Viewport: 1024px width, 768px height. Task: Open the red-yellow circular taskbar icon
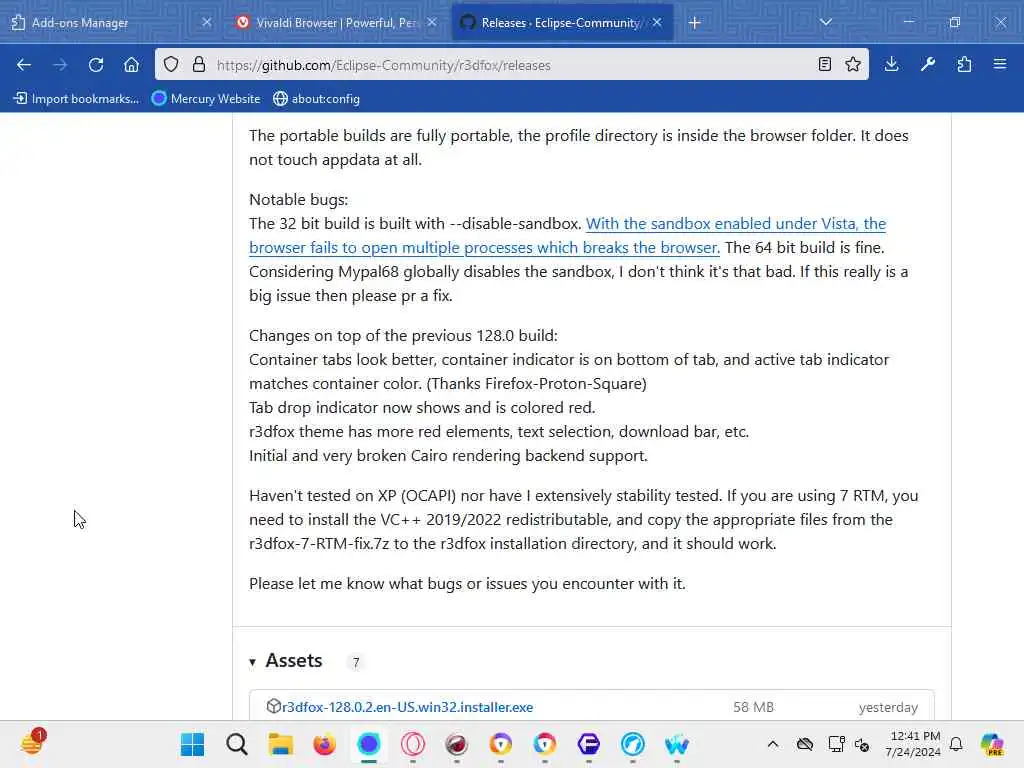(545, 744)
